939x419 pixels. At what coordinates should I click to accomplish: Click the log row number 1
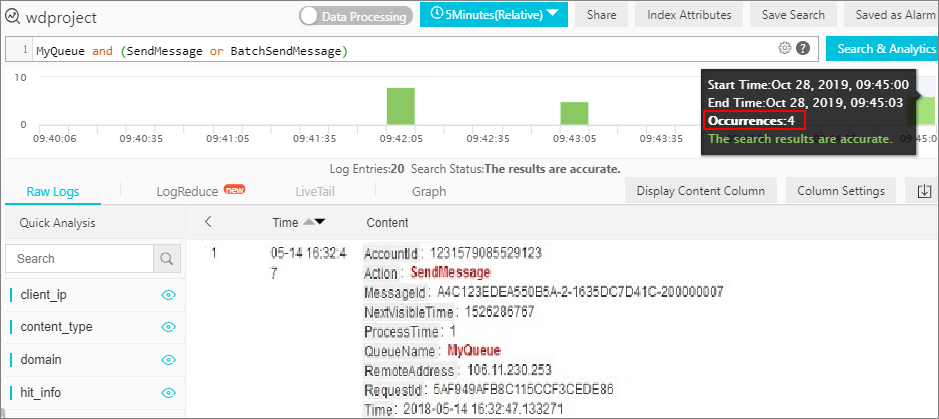click(213, 253)
